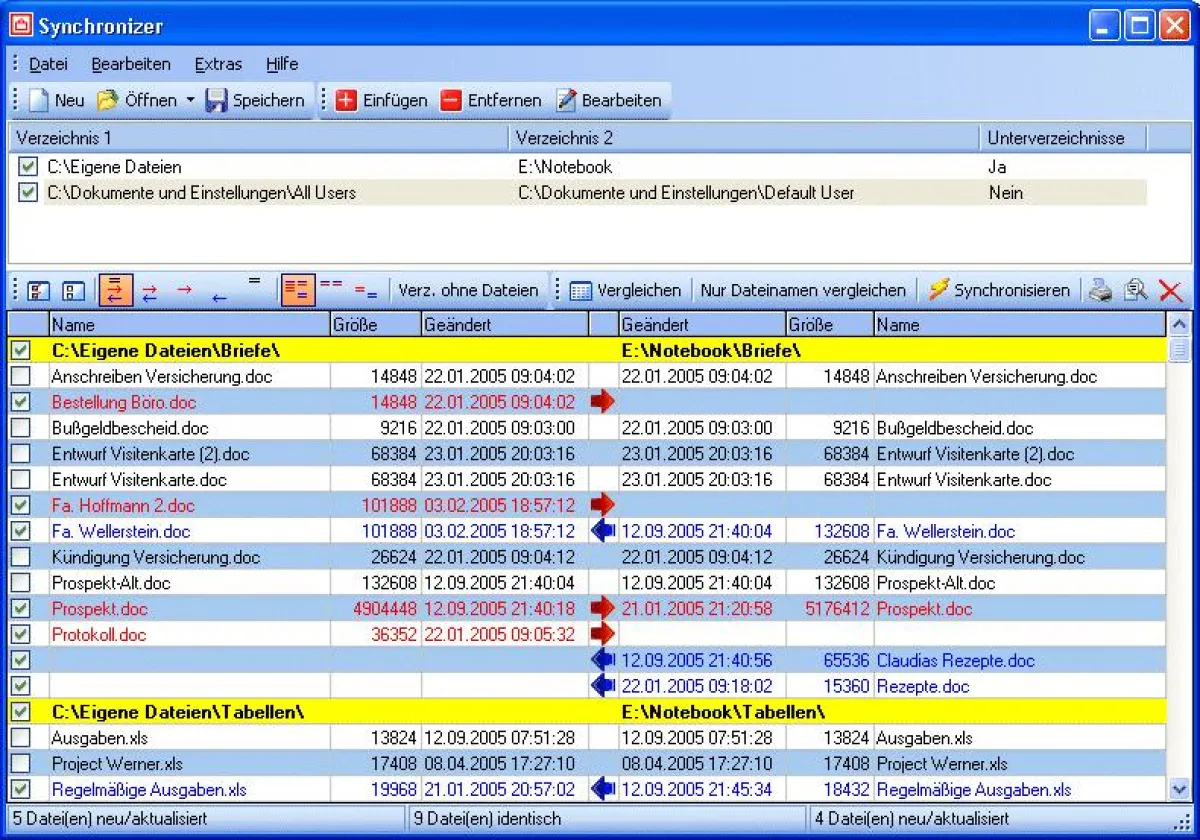This screenshot has height=840, width=1200.
Task: Open the Bearbeiten menu
Action: pos(131,64)
